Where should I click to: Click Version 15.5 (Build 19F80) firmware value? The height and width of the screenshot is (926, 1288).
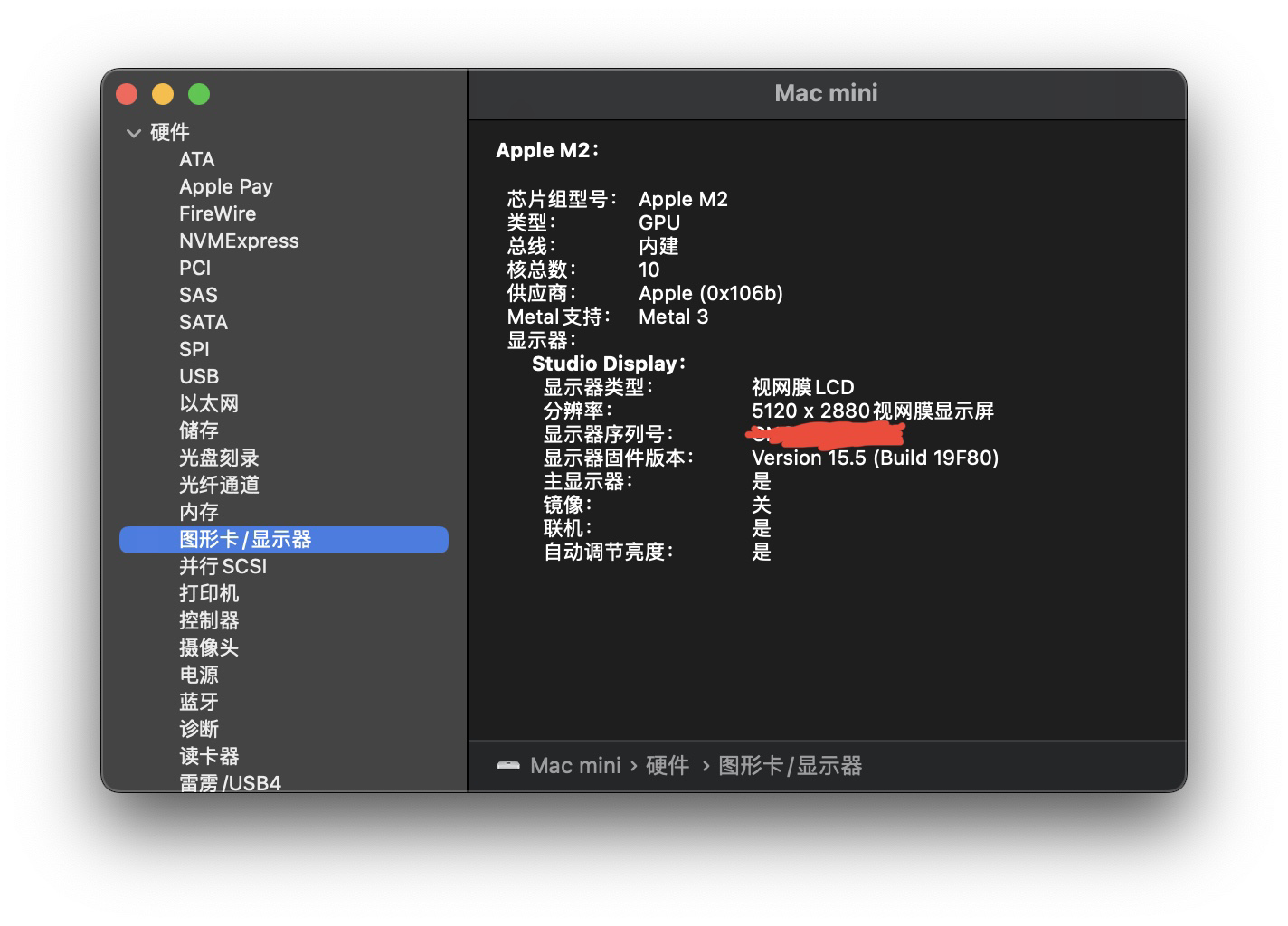click(876, 458)
